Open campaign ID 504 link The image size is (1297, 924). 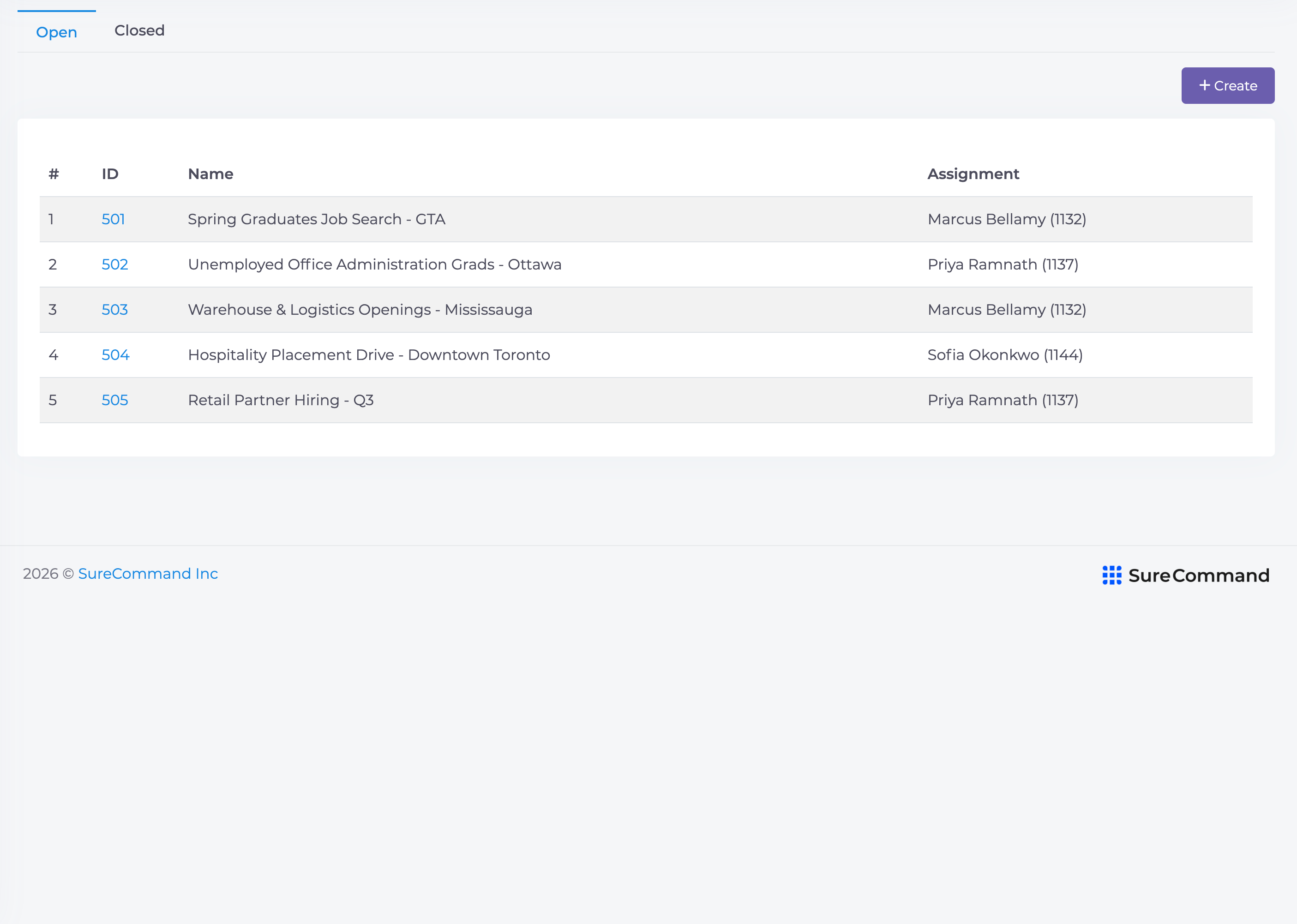115,355
